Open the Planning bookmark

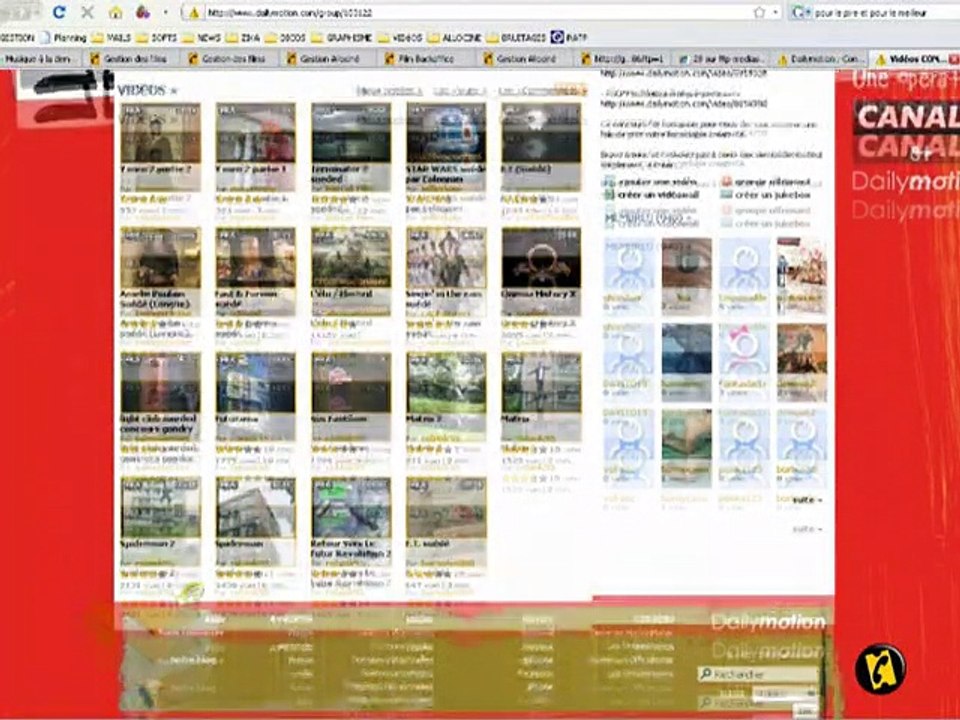pos(63,38)
